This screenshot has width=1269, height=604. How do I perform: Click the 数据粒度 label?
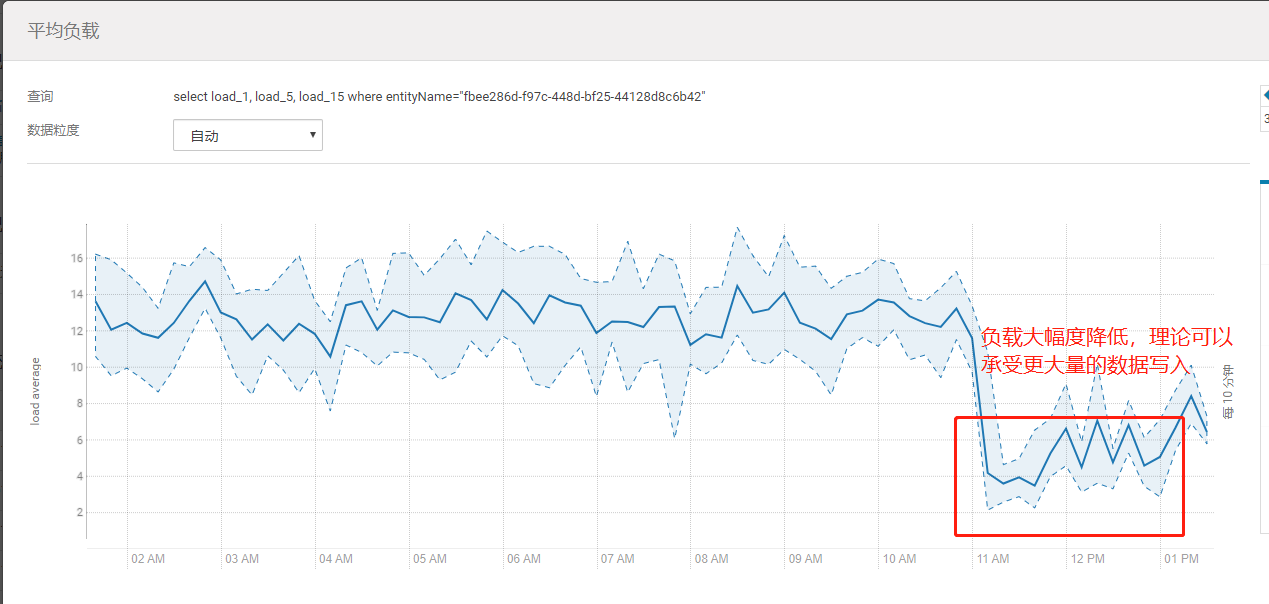click(x=53, y=130)
